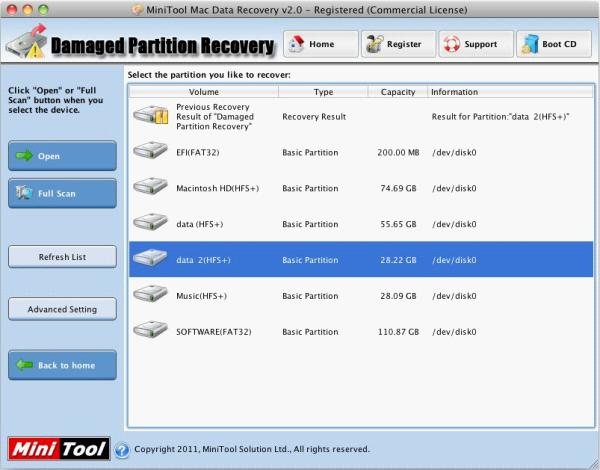Select the SOFTWARE(FAT32) volume name
Screen dimensions: 600x470
pos(214,331)
